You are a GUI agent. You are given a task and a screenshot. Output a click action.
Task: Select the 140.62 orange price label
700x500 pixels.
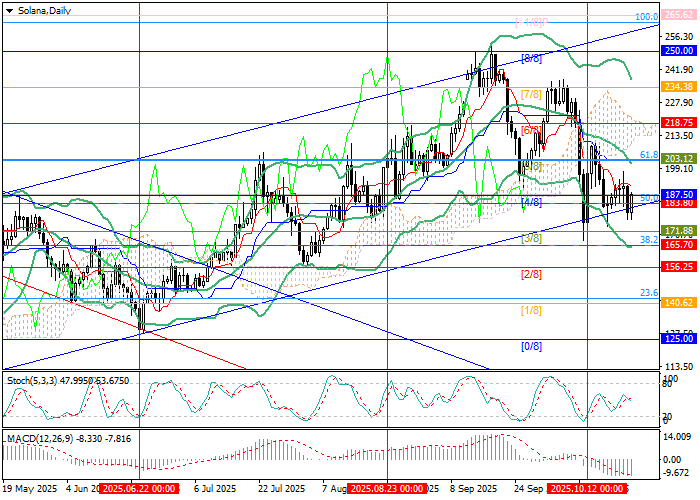click(679, 303)
